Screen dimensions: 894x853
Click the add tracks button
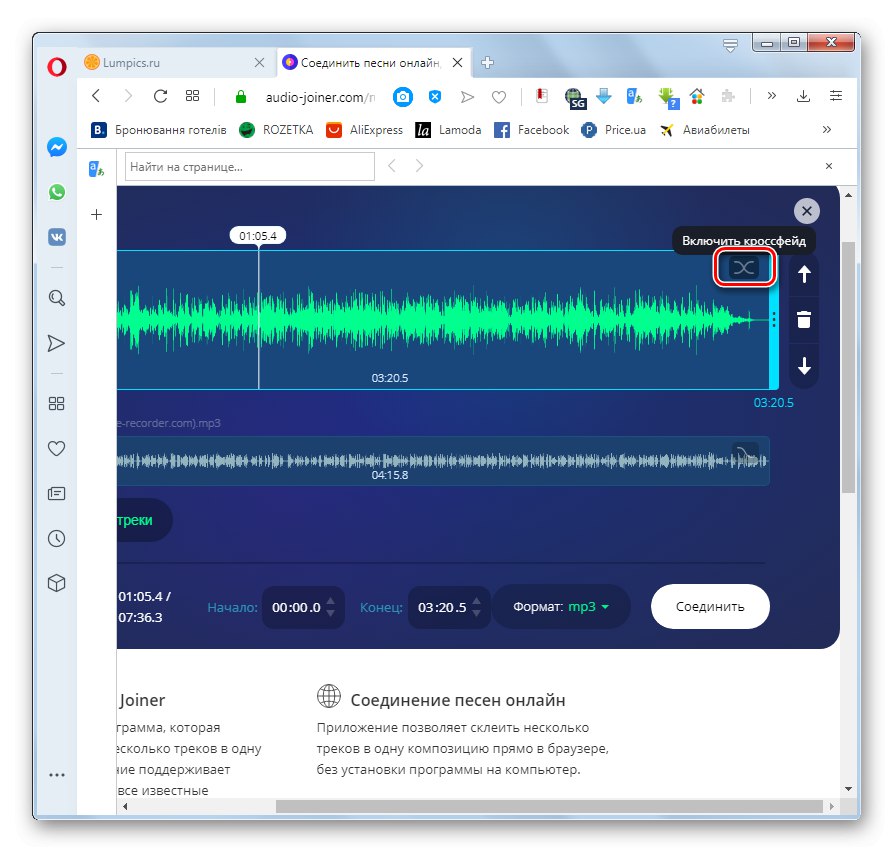pyautogui.click(x=144, y=520)
